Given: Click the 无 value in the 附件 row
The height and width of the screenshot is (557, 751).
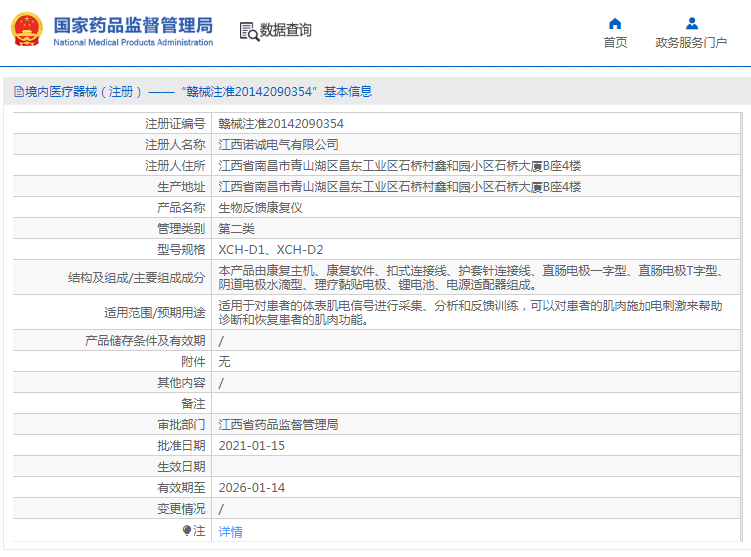Looking at the screenshot, I should [x=224, y=362].
